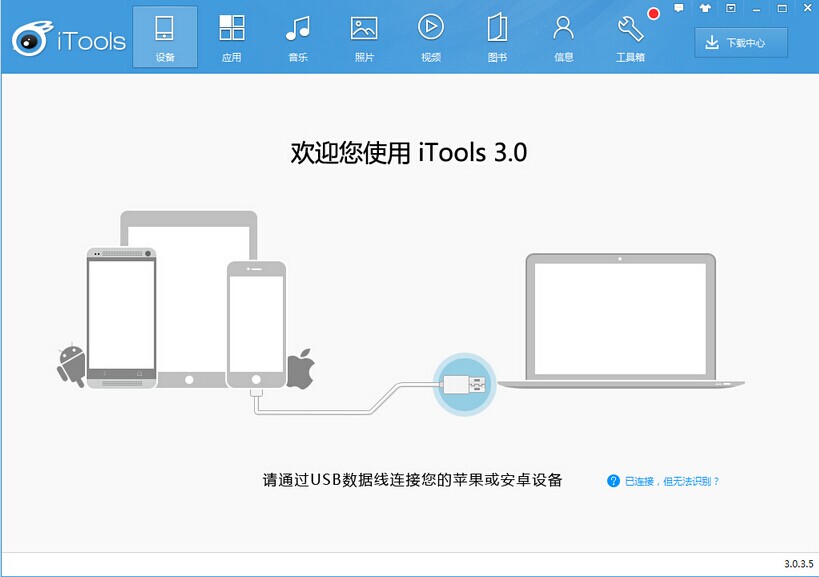Image resolution: width=819 pixels, height=577 pixels.
Task: Click the version number 3.0.3.5
Action: tap(798, 565)
